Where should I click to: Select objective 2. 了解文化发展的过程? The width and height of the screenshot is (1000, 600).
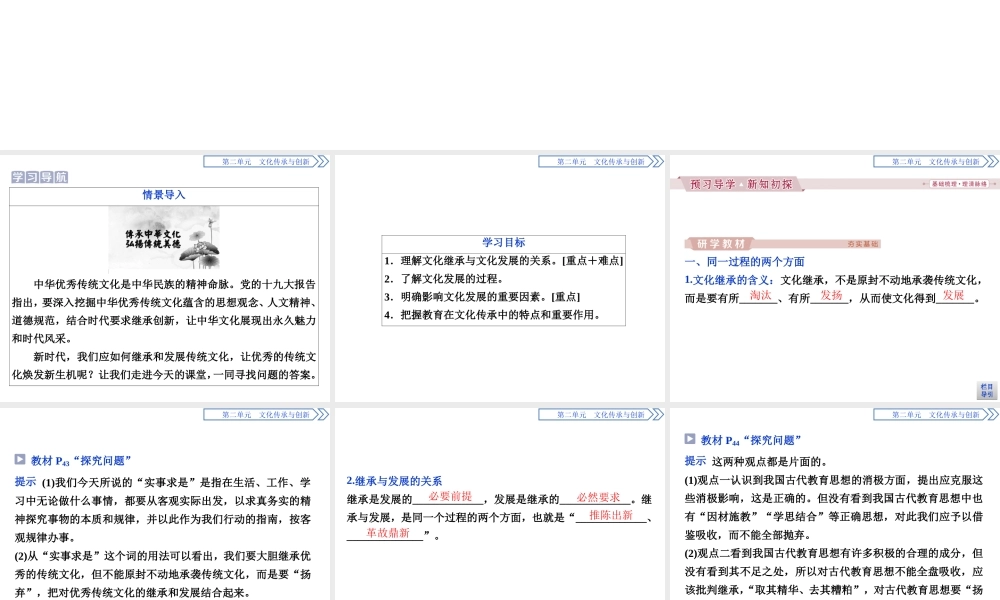[x=445, y=279]
